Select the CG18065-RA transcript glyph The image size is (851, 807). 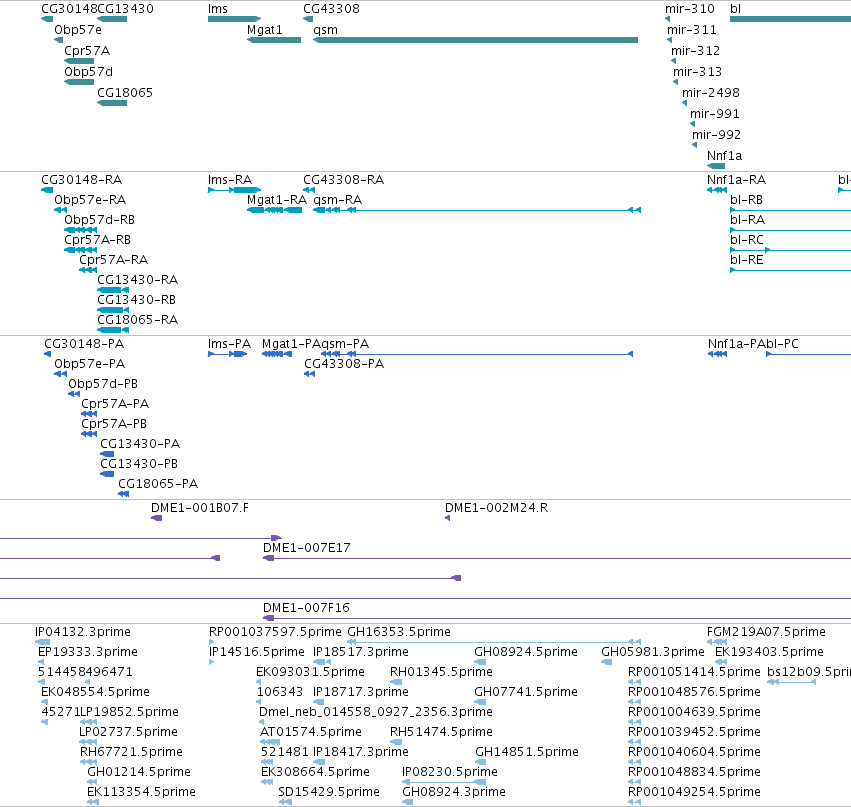point(113,330)
